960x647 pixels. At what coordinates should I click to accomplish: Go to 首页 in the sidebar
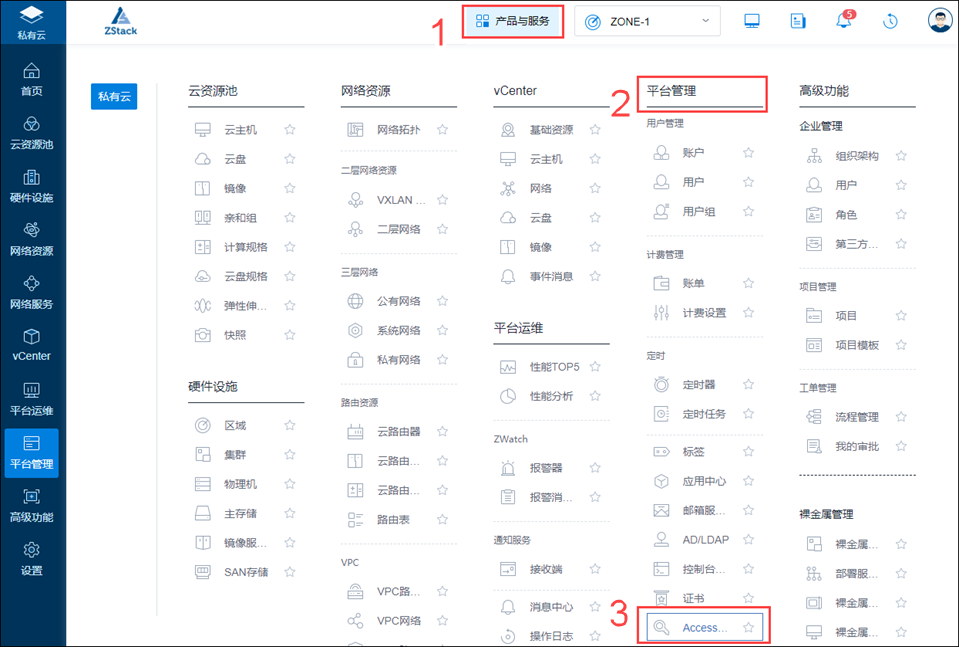click(32, 80)
